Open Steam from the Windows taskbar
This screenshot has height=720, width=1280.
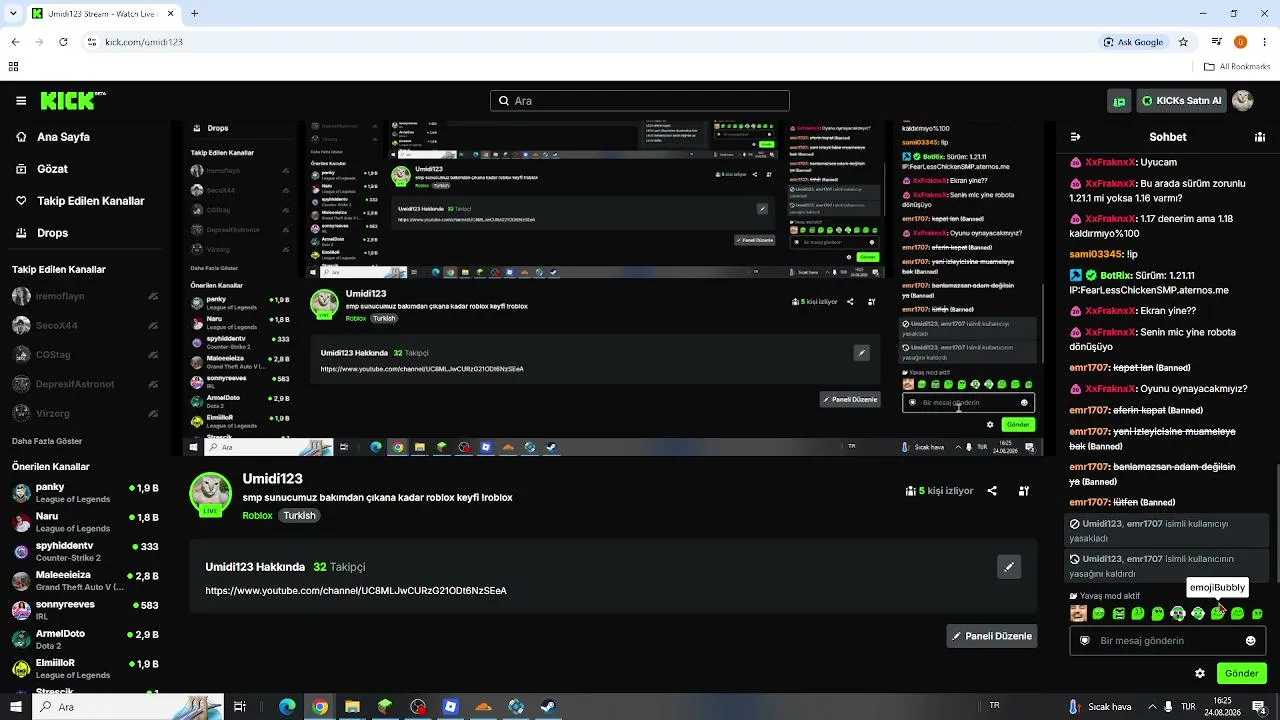click(x=548, y=706)
